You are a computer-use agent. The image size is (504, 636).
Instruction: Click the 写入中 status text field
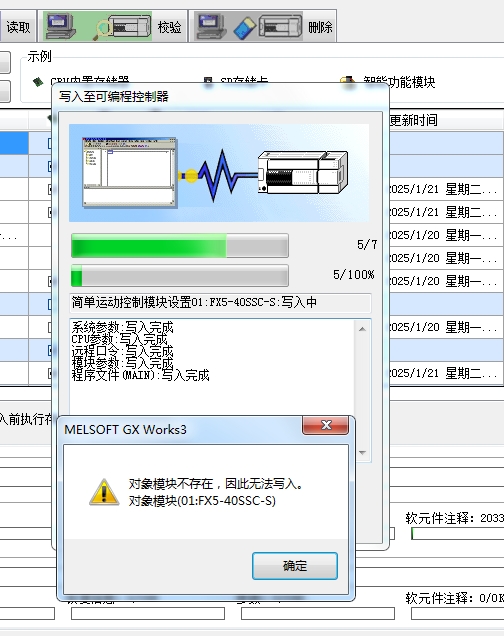(x=220, y=303)
